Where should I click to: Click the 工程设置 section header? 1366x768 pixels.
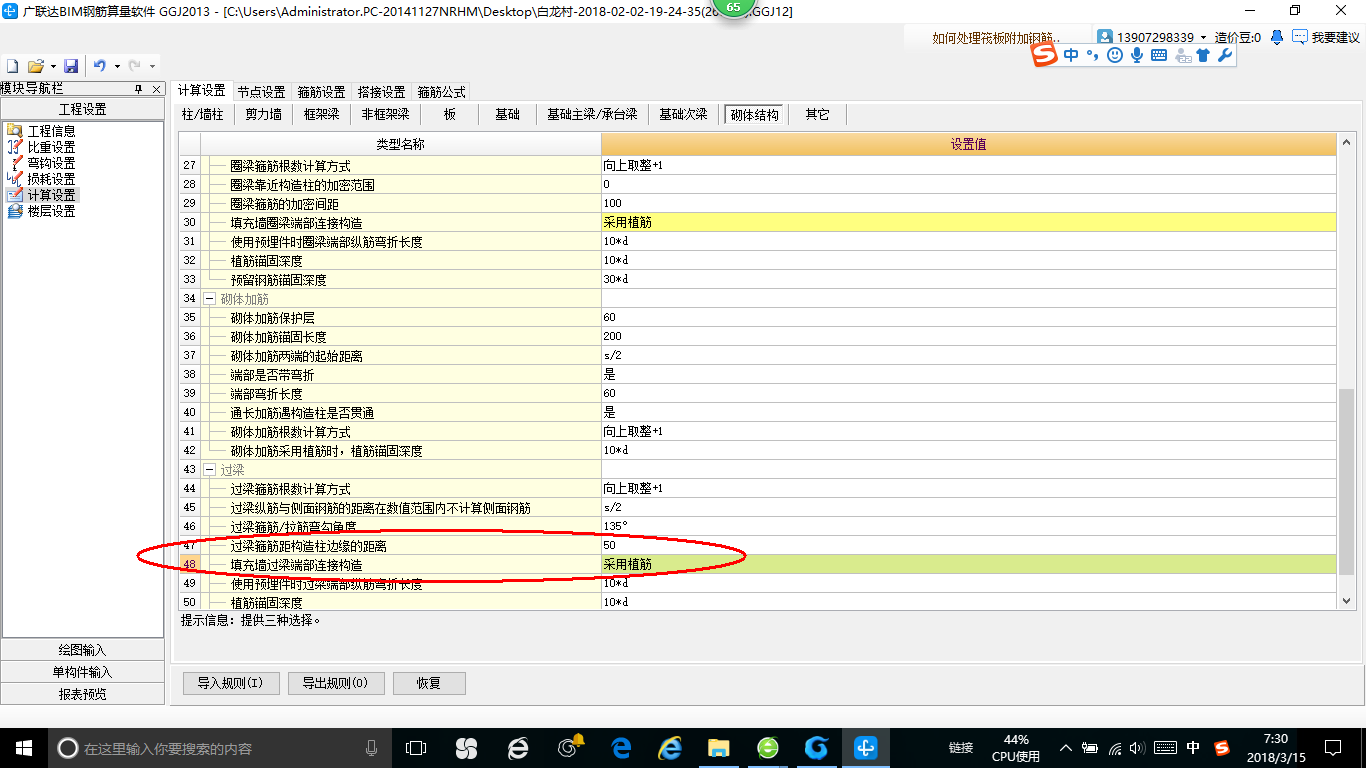tap(83, 109)
